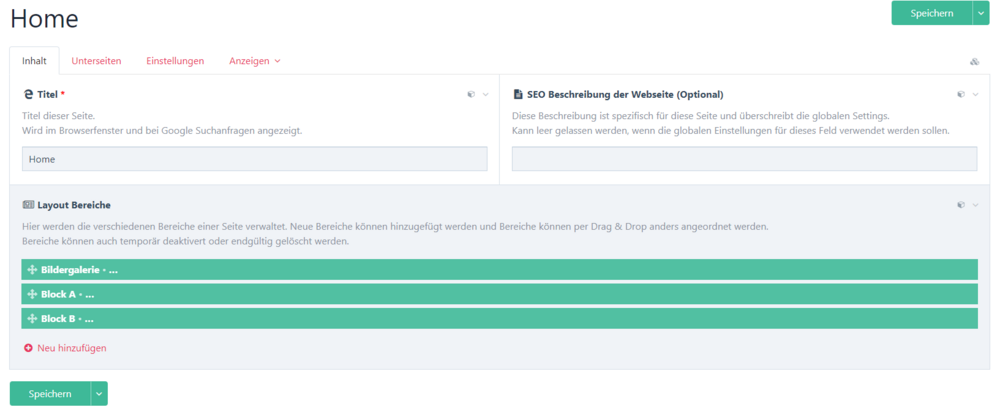Click the Titel input field containing Home
This screenshot has width=1000, height=410.
[x=254, y=159]
